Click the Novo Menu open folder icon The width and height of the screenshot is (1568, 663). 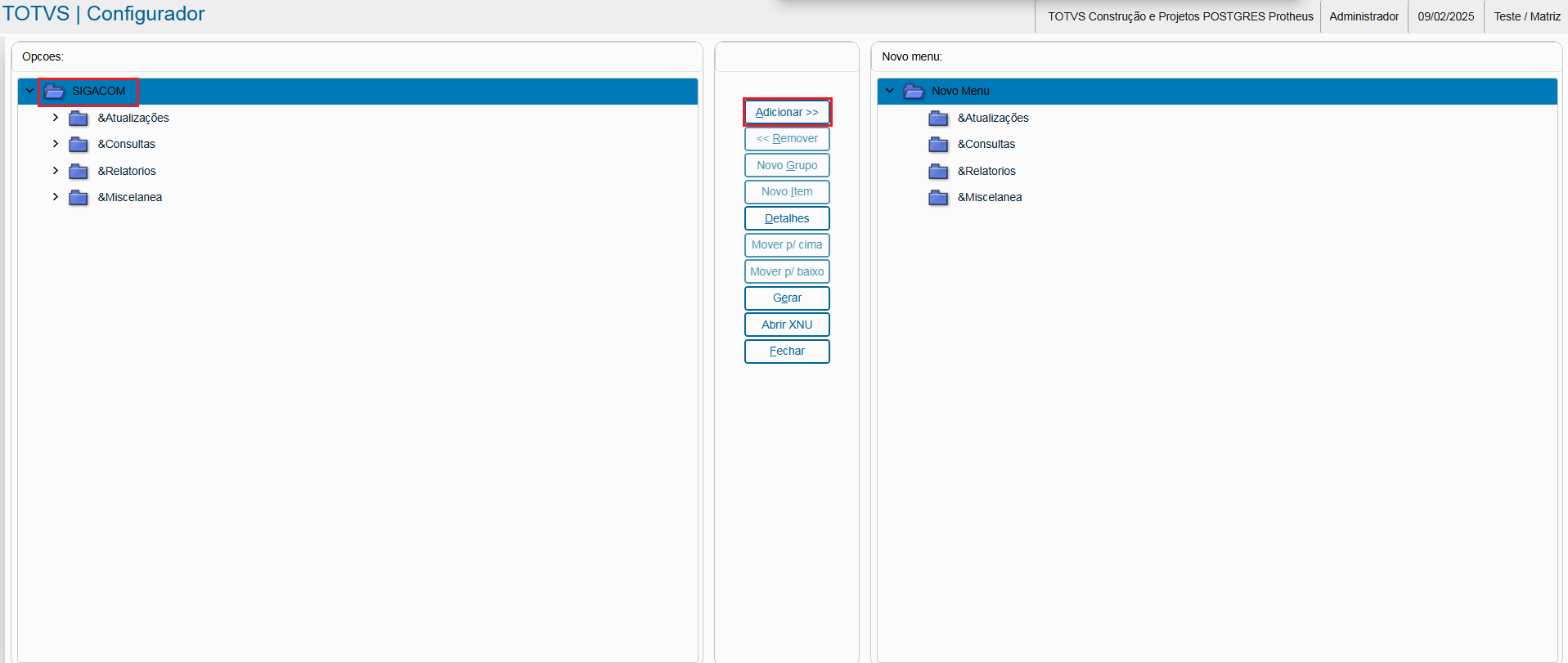(914, 91)
